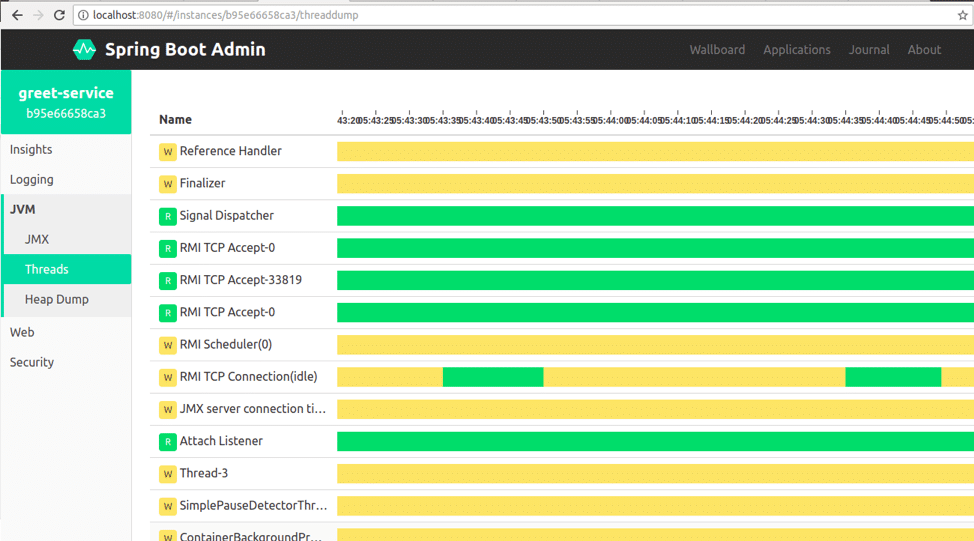The image size is (974, 541).
Task: Select Heap Dump in the sidebar
Action: [x=57, y=299]
